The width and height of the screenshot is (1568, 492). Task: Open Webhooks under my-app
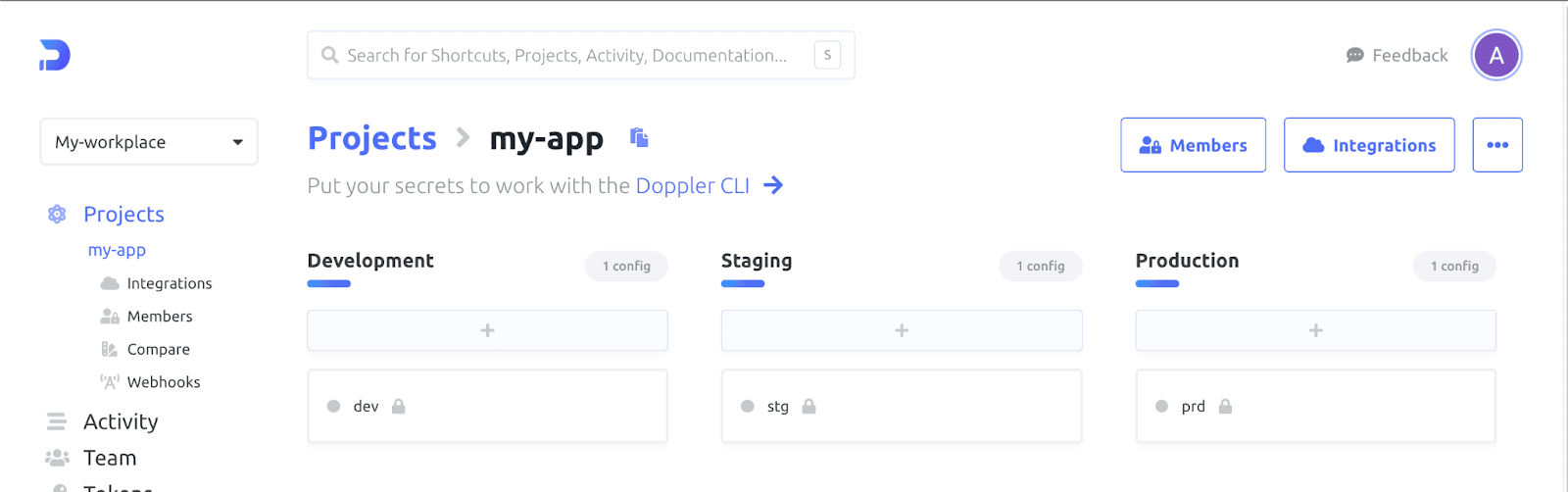163,382
